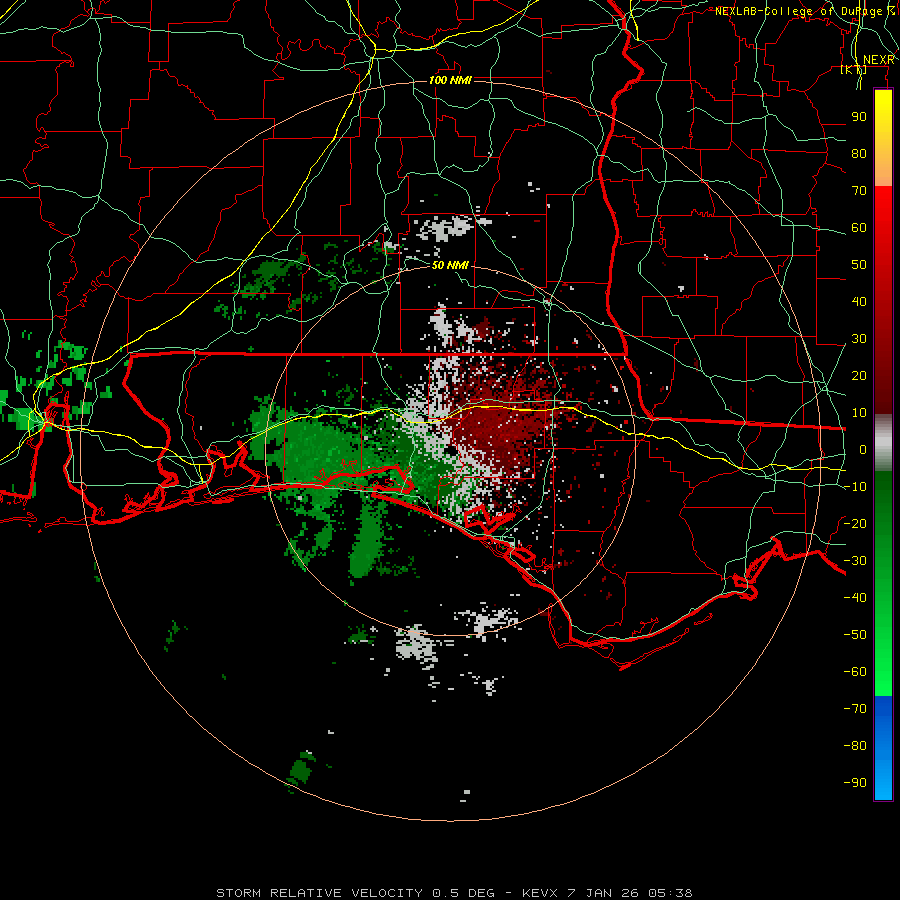The image size is (900, 900).
Task: Select the 60 label on color scale
Action: click(859, 228)
